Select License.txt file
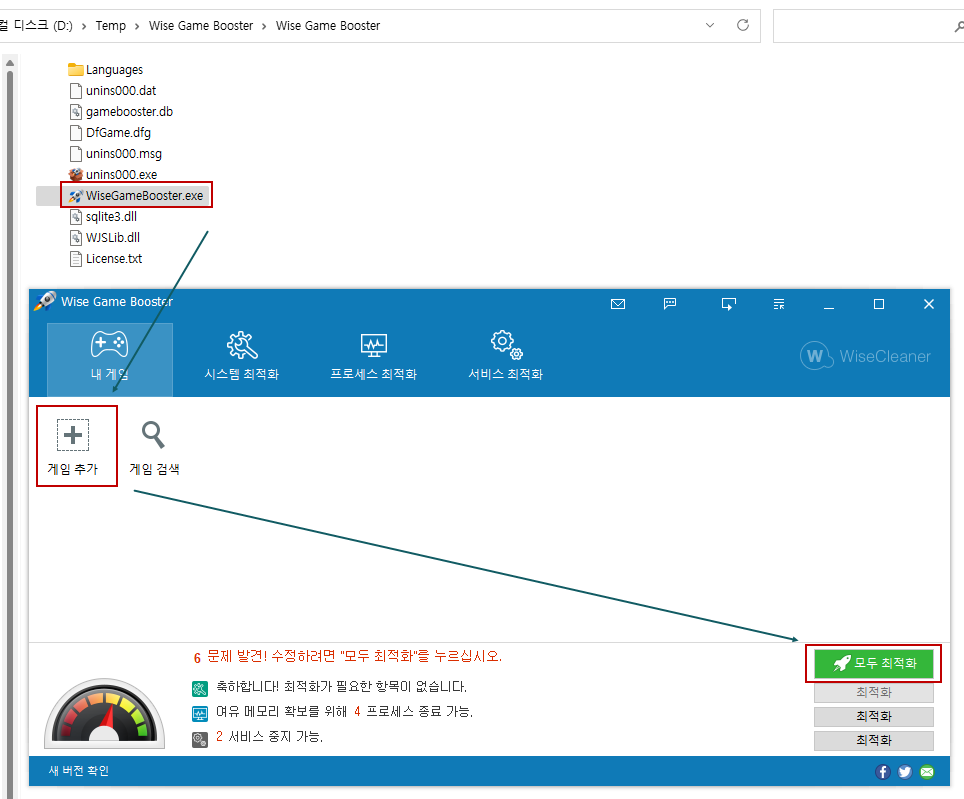Image resolution: width=964 pixels, height=799 pixels. 106,259
